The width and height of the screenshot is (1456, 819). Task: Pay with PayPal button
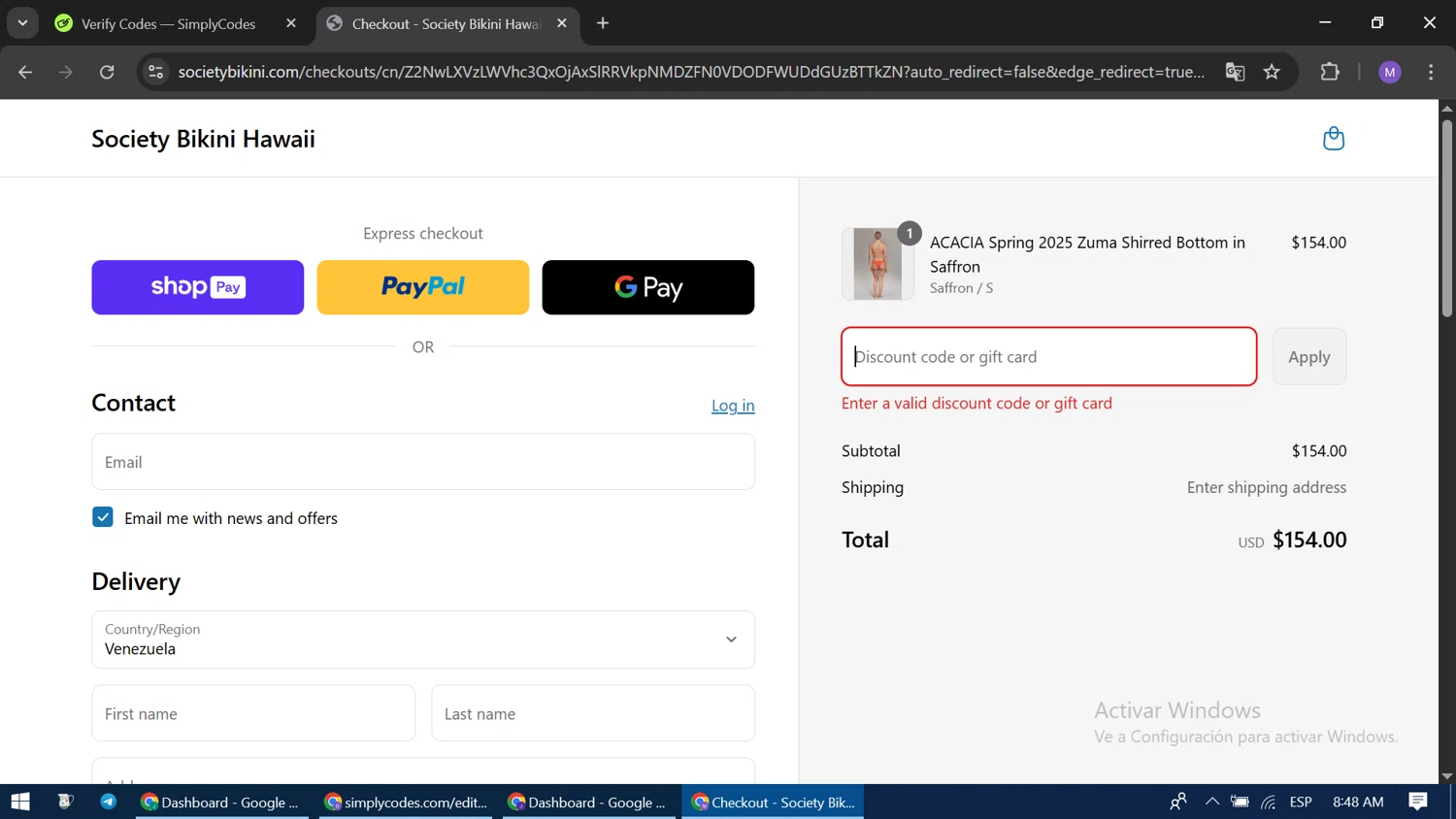[x=423, y=287]
